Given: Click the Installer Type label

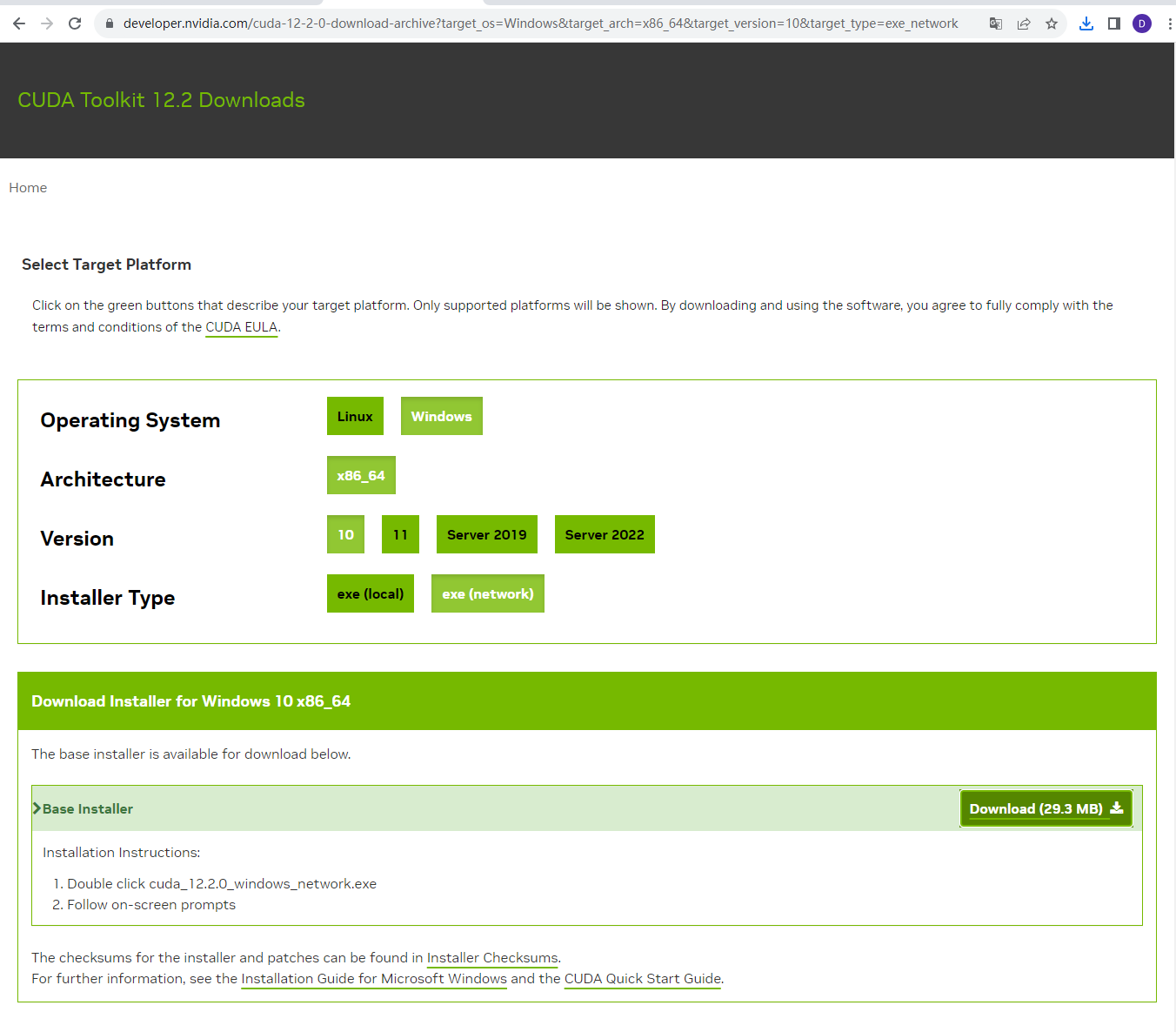Looking at the screenshot, I should click(x=108, y=598).
